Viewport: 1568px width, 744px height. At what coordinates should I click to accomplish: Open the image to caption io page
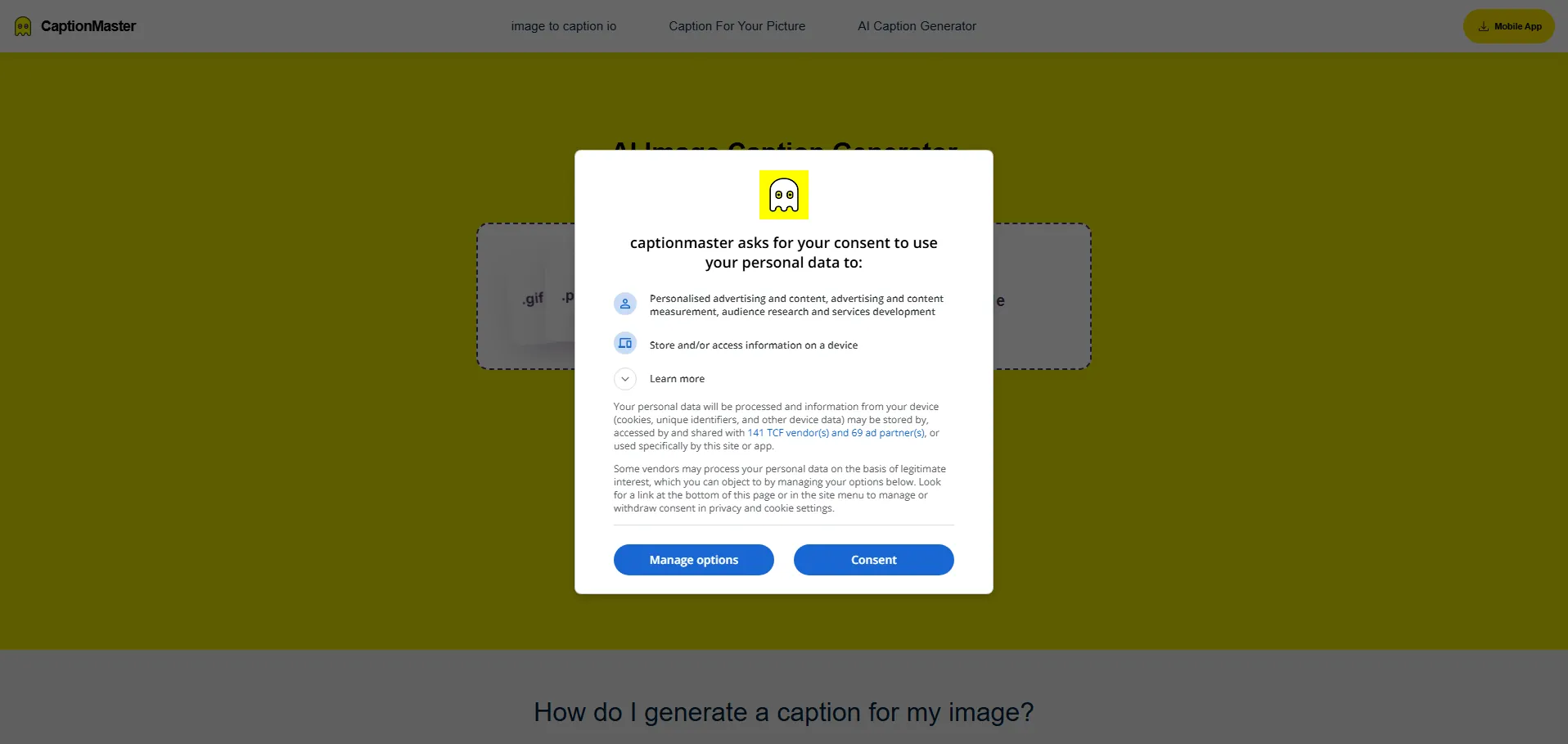tap(564, 26)
